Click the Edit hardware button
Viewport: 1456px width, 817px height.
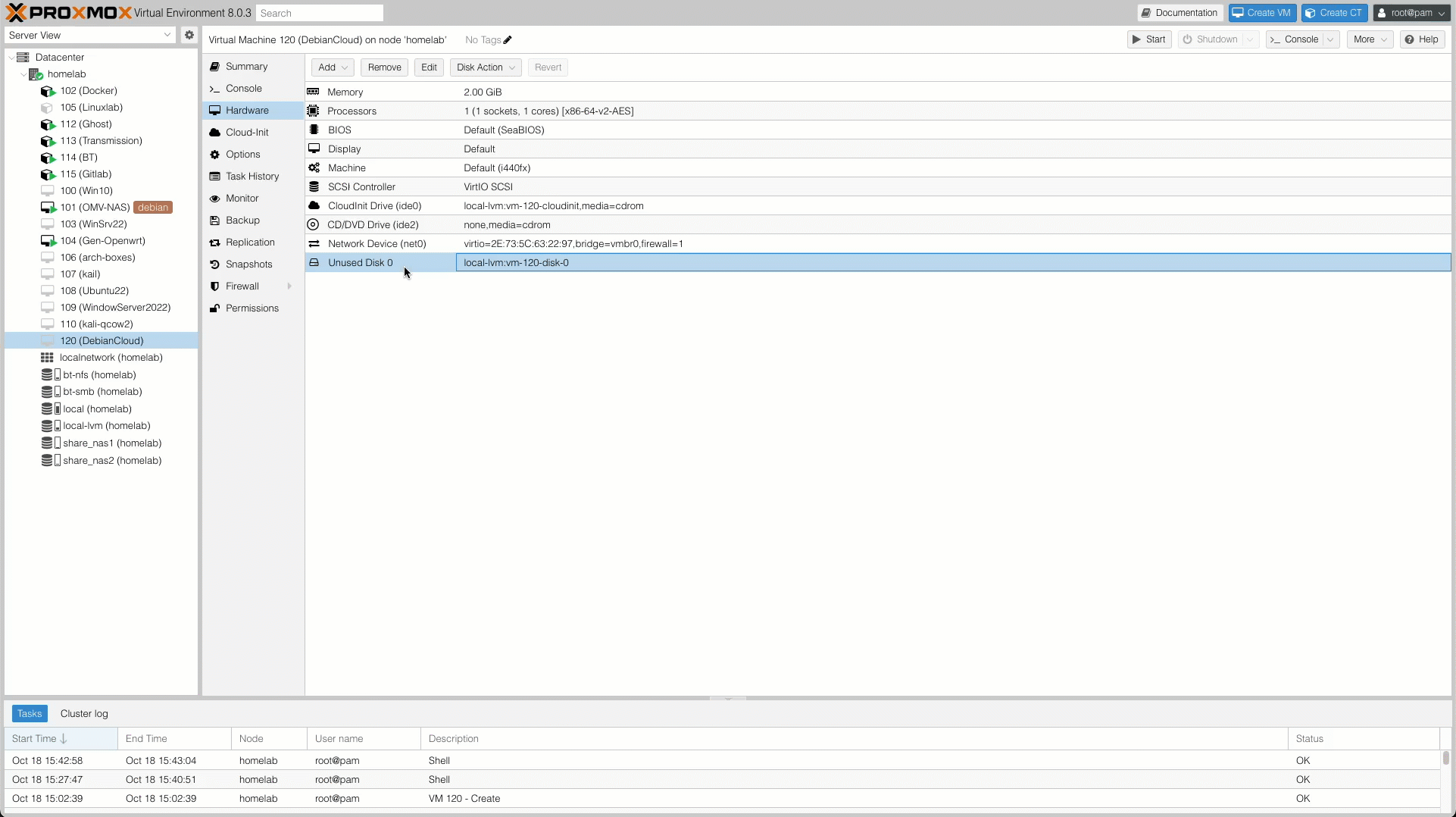coord(429,67)
